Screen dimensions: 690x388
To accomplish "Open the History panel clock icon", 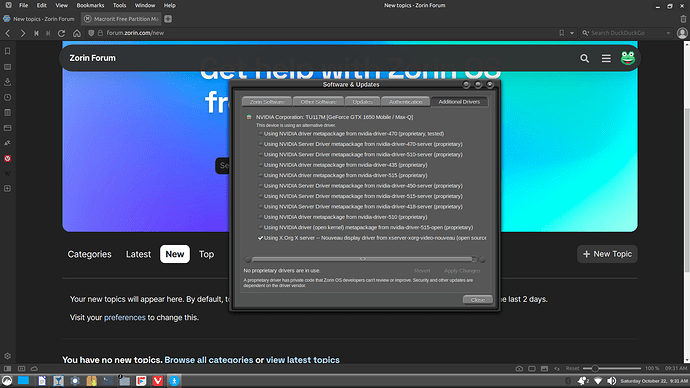I will (x=7, y=97).
